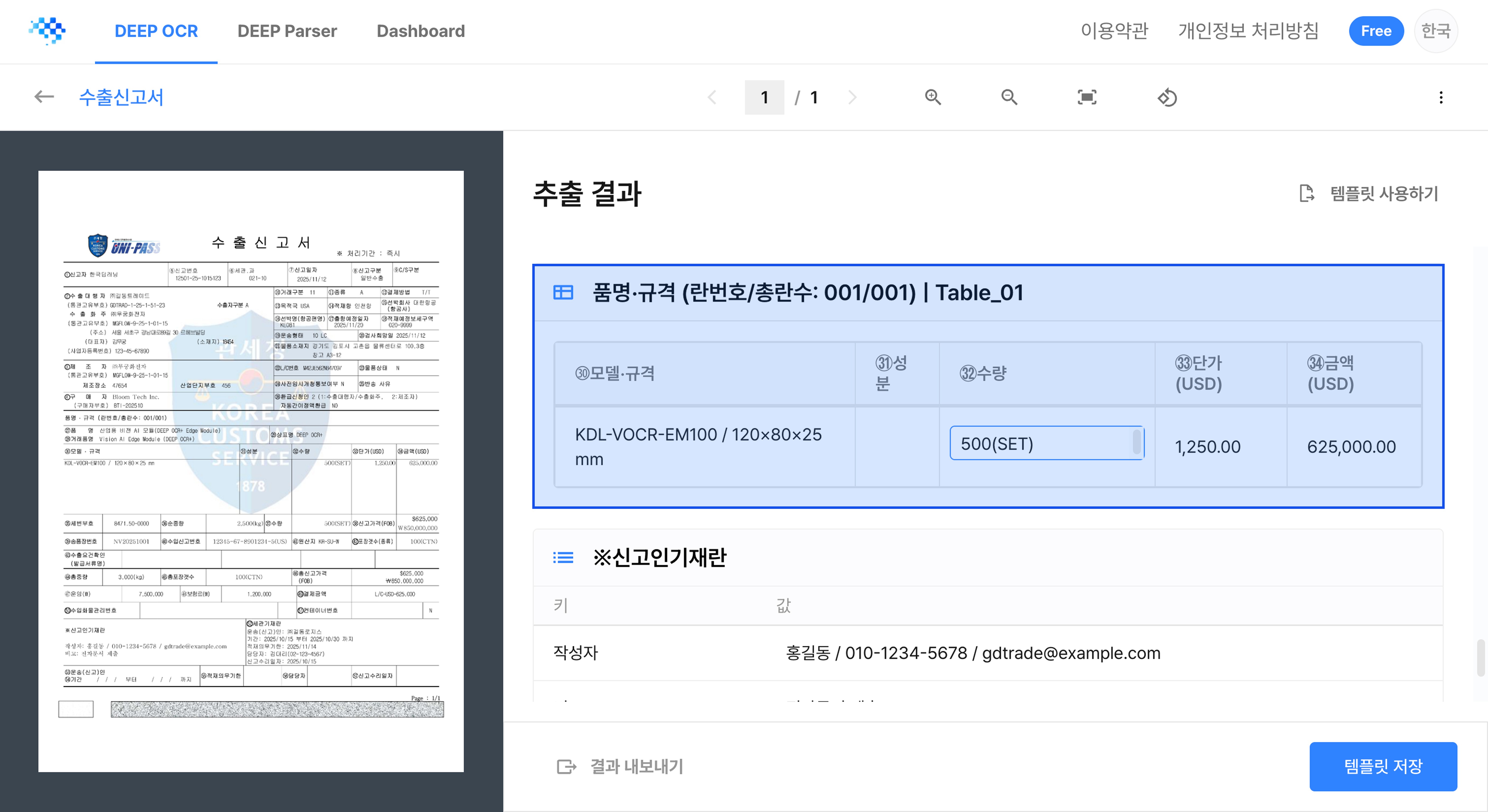Click the zoom out magnifier icon

1009,97
